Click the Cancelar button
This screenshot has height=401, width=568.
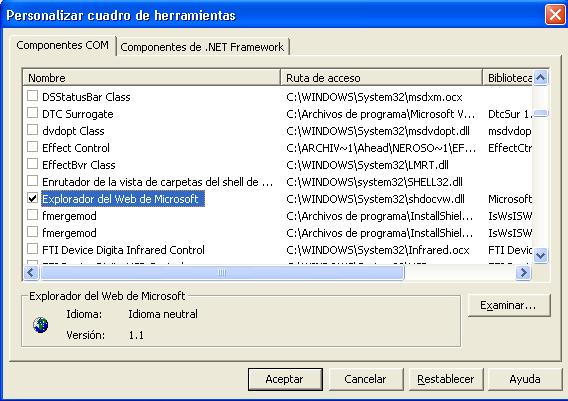(366, 379)
